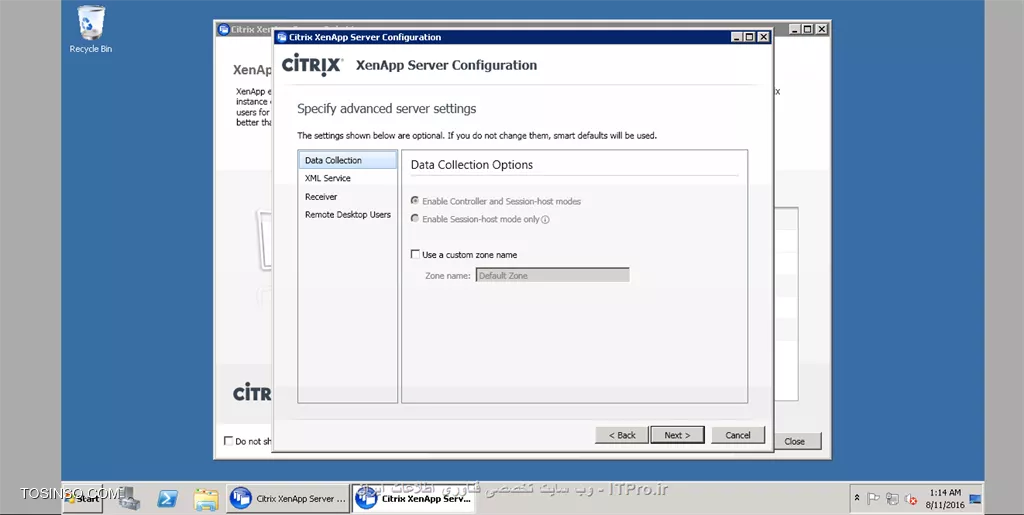Click the Back button
This screenshot has height=515, width=1024.
pos(622,435)
